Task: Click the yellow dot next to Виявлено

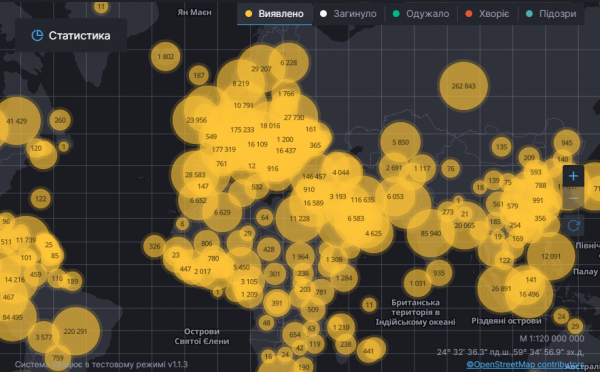Action: 248,14
